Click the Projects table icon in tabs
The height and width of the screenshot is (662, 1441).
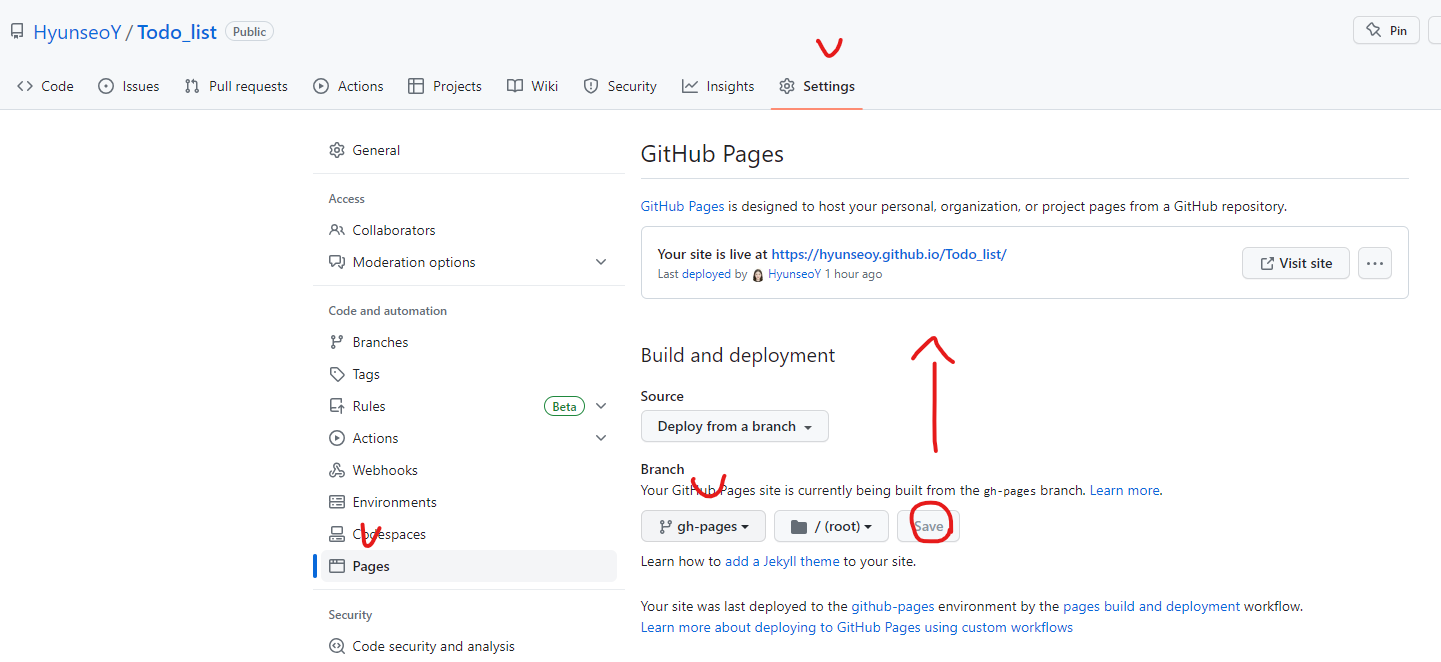point(416,86)
